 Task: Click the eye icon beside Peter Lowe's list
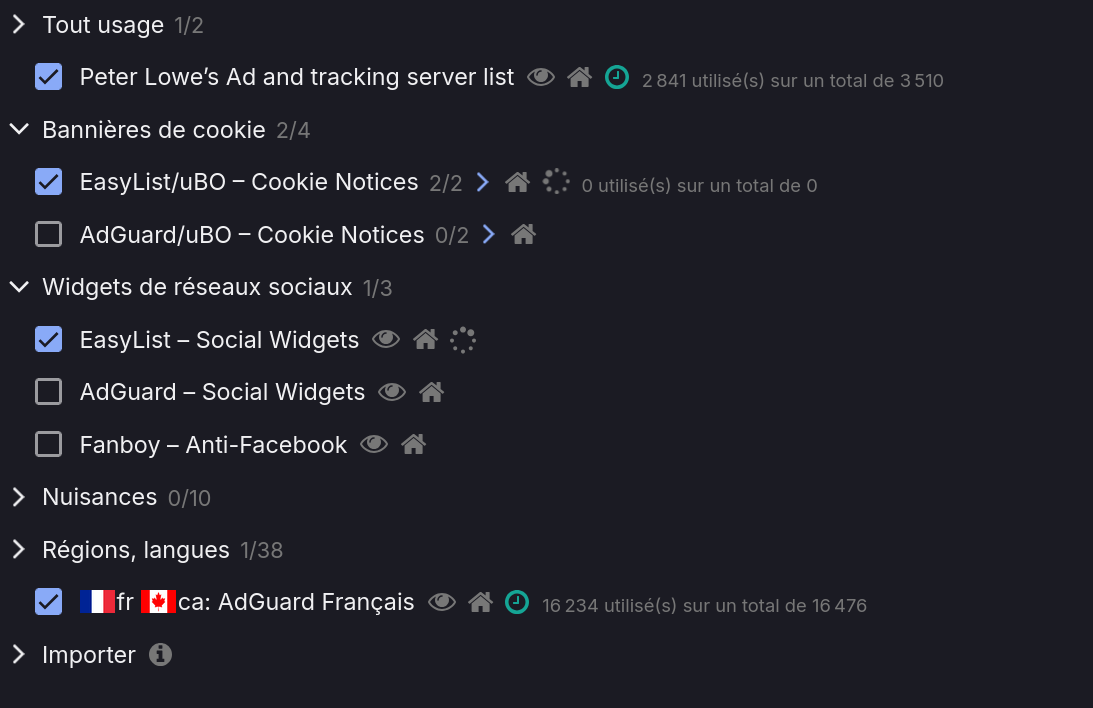[x=541, y=77]
